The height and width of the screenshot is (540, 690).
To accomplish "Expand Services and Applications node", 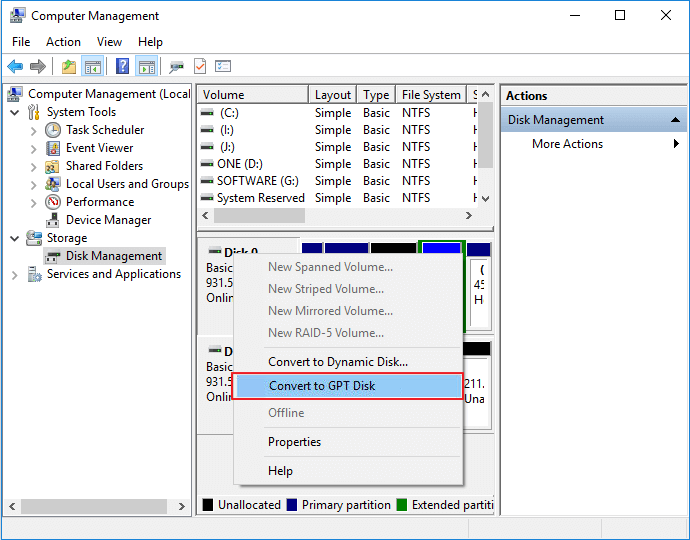I will [x=15, y=274].
